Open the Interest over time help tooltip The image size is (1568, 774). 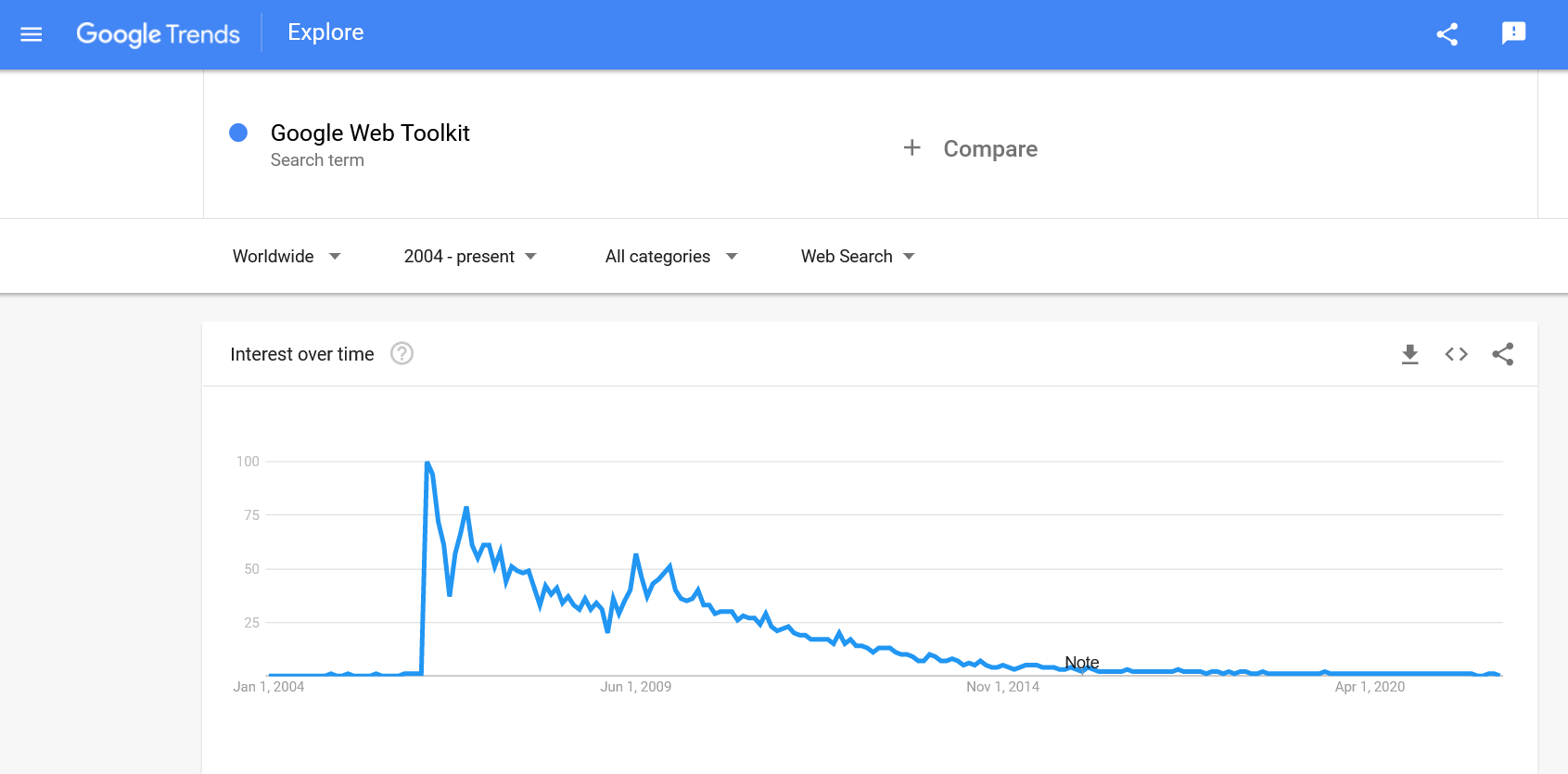402,353
